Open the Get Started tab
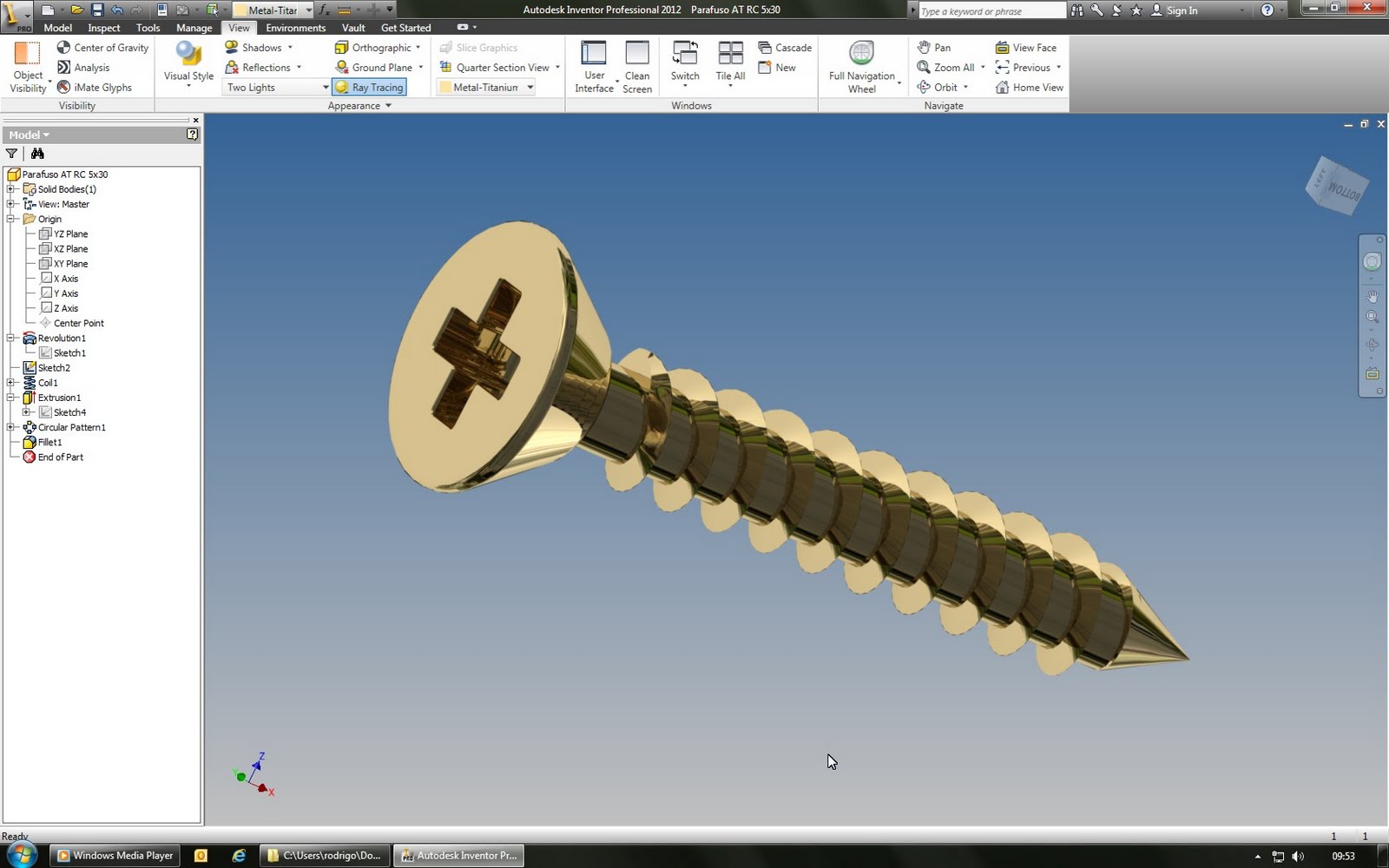The height and width of the screenshot is (868, 1389). point(405,27)
